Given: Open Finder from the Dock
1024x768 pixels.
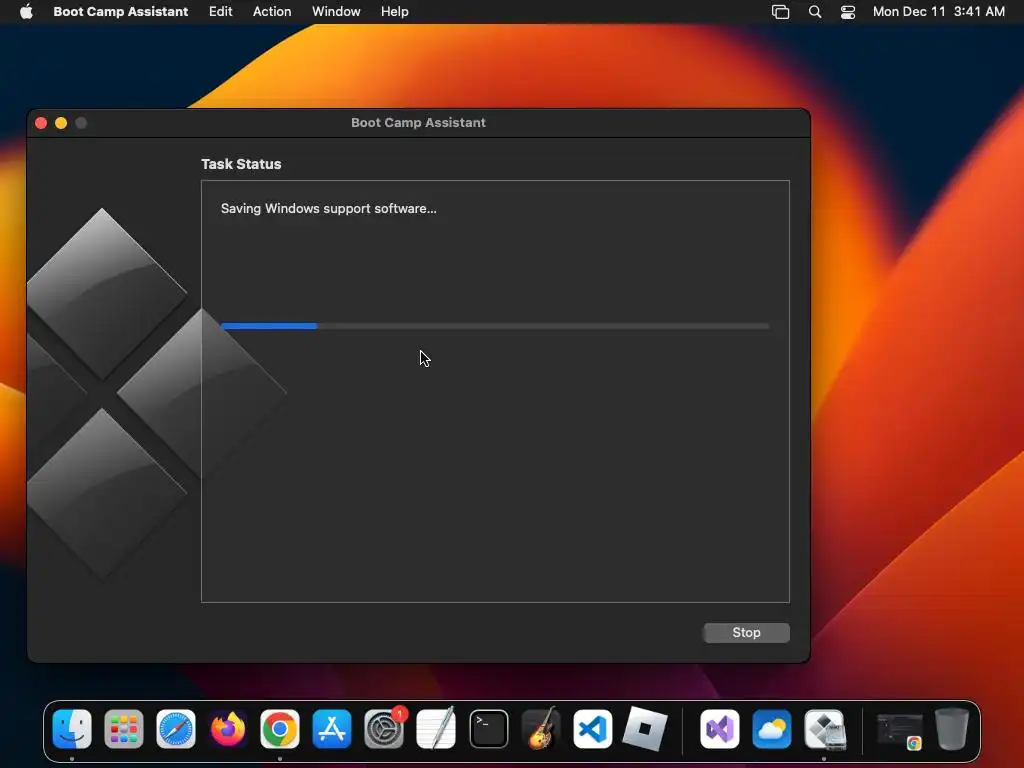Looking at the screenshot, I should coord(72,728).
